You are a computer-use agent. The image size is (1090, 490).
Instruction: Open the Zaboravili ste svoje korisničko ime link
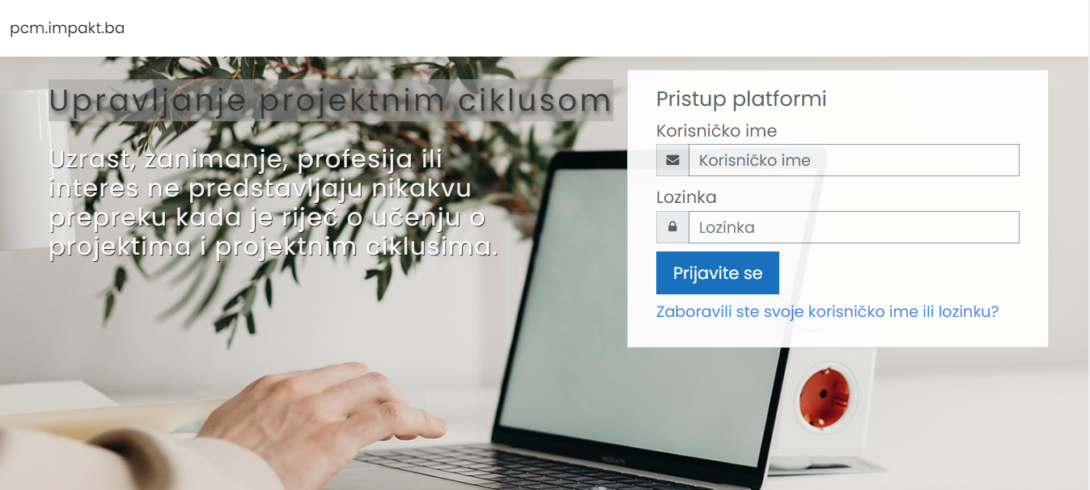click(827, 311)
